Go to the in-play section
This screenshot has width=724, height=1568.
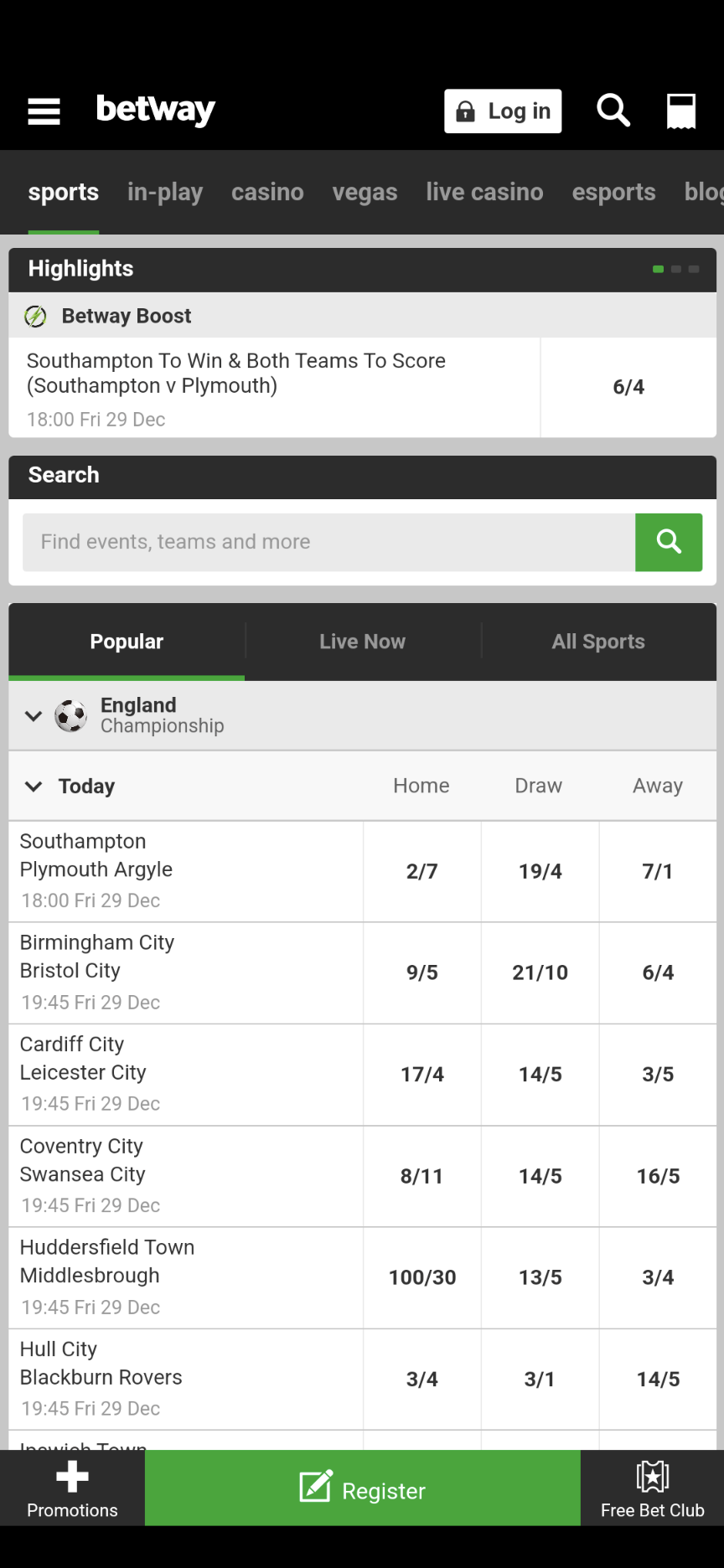[x=165, y=193]
